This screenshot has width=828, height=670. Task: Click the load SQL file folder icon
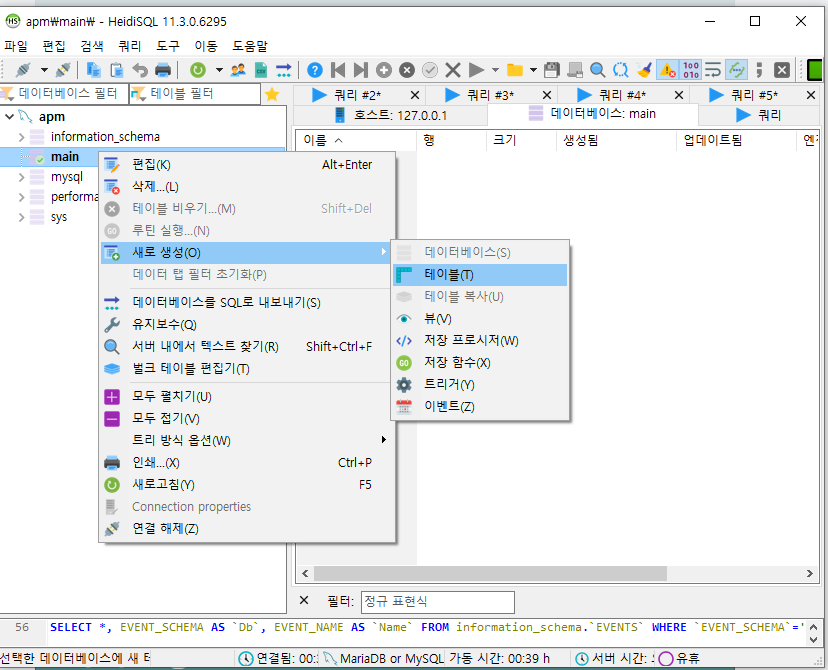pos(515,70)
